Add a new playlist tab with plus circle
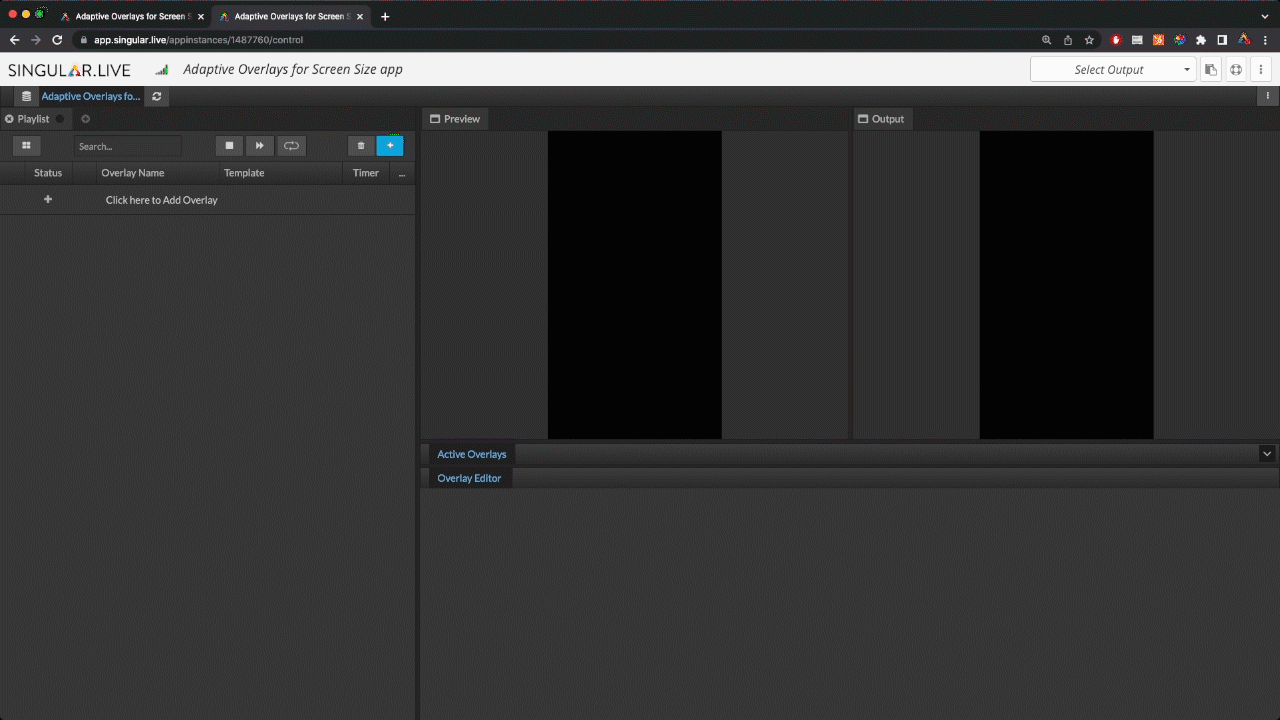Viewport: 1280px width, 720px height. pos(85,119)
